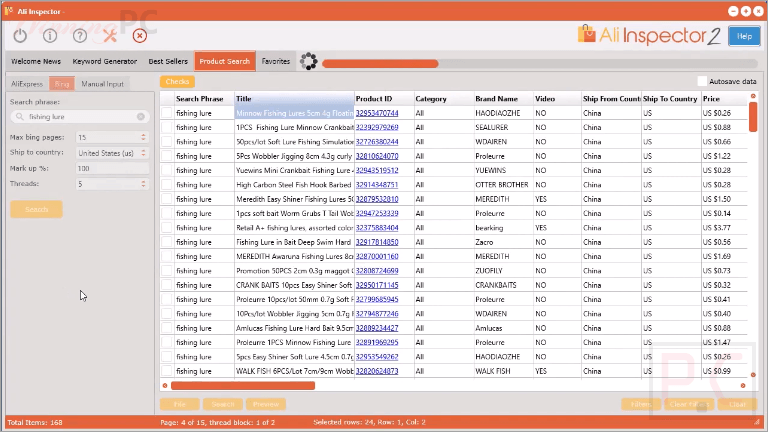The height and width of the screenshot is (432, 768).
Task: Select the Product Search tab
Action: click(225, 61)
